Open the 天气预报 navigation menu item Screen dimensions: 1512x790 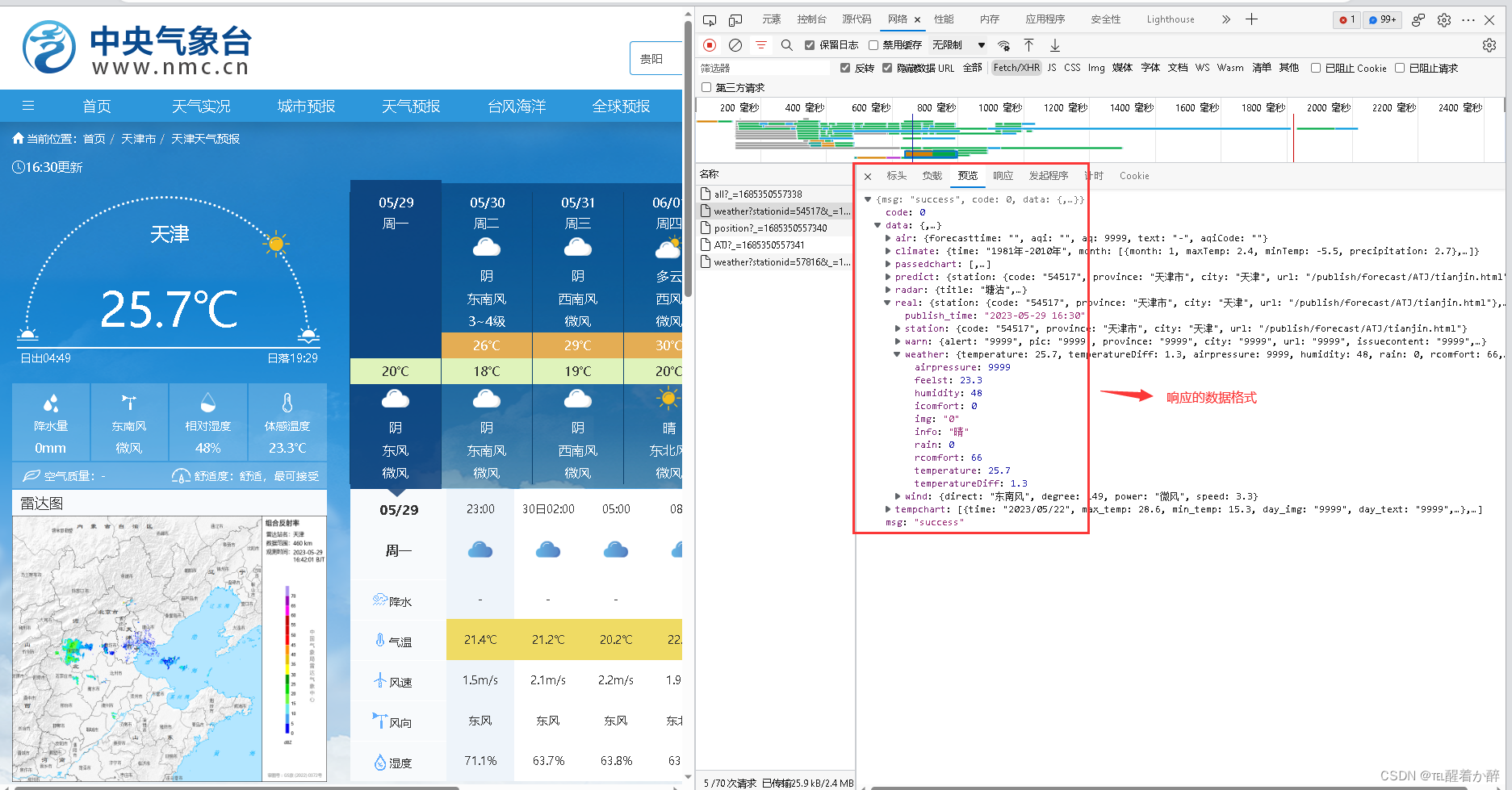click(x=411, y=106)
